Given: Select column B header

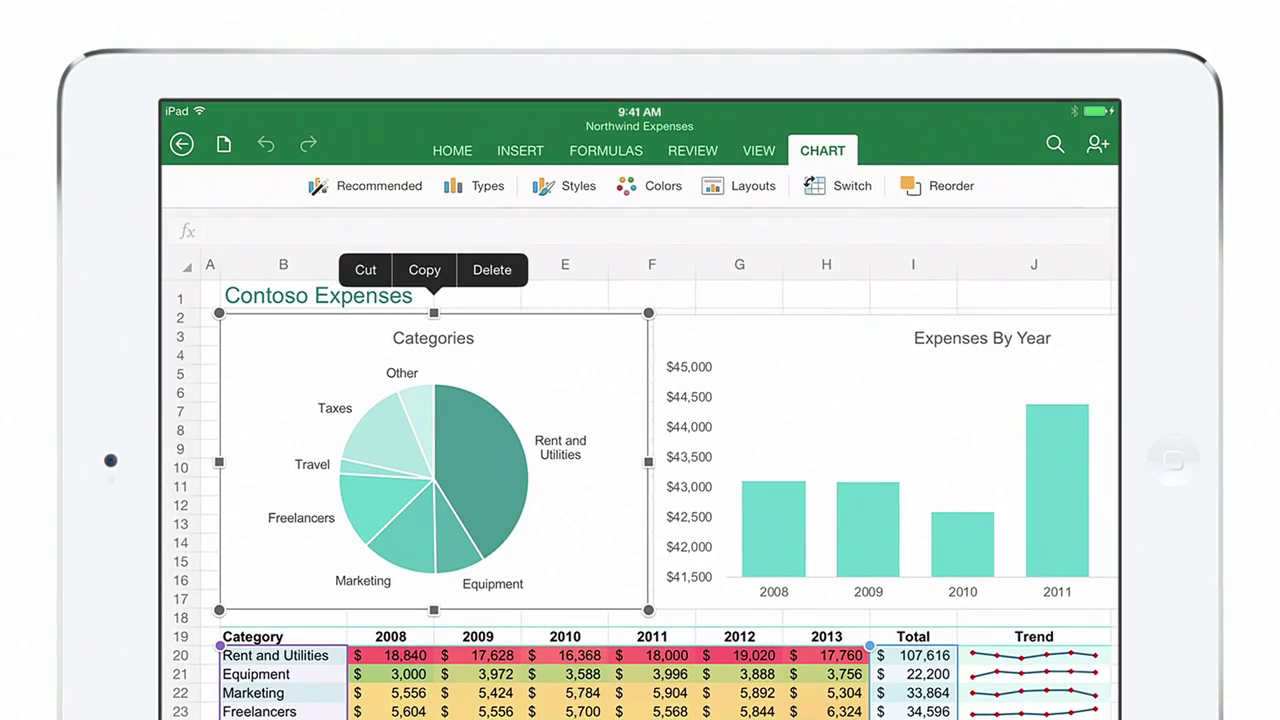Looking at the screenshot, I should click(283, 265).
